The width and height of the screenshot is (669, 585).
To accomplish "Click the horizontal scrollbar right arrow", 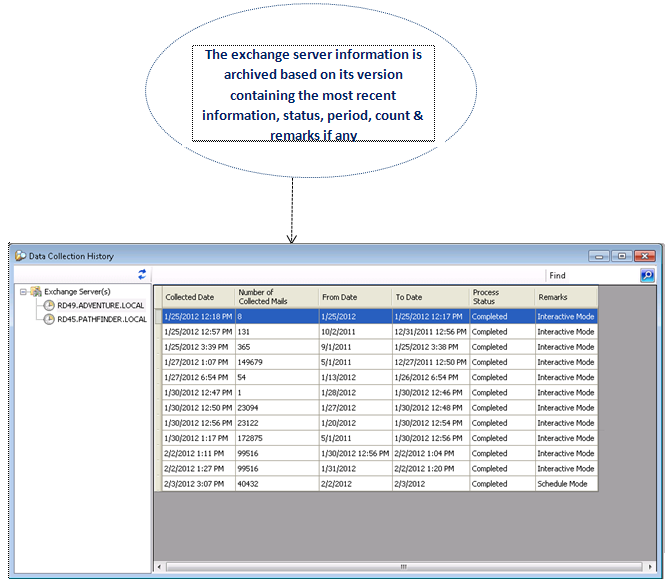I will 650,567.
